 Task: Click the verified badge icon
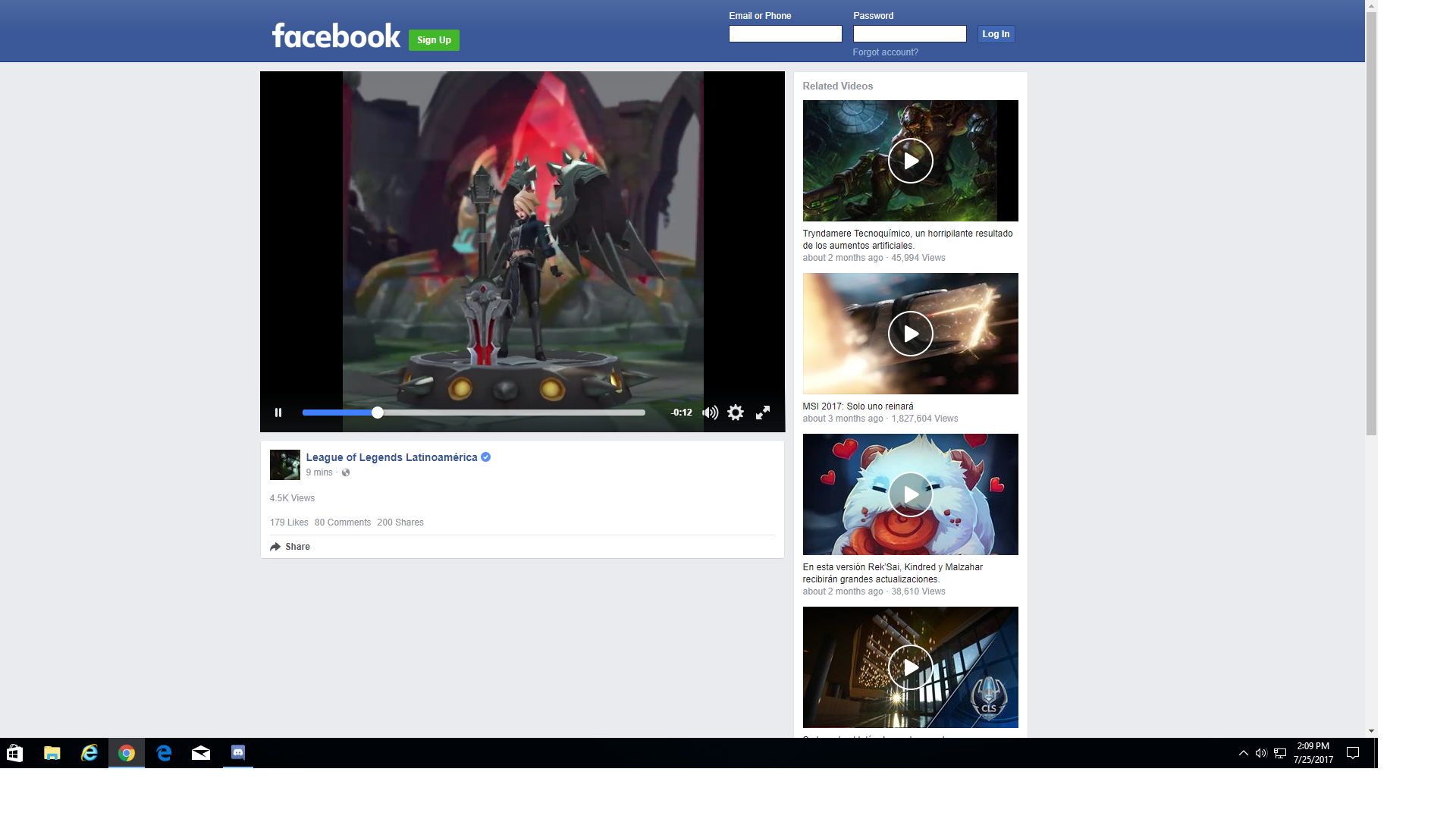(x=486, y=457)
